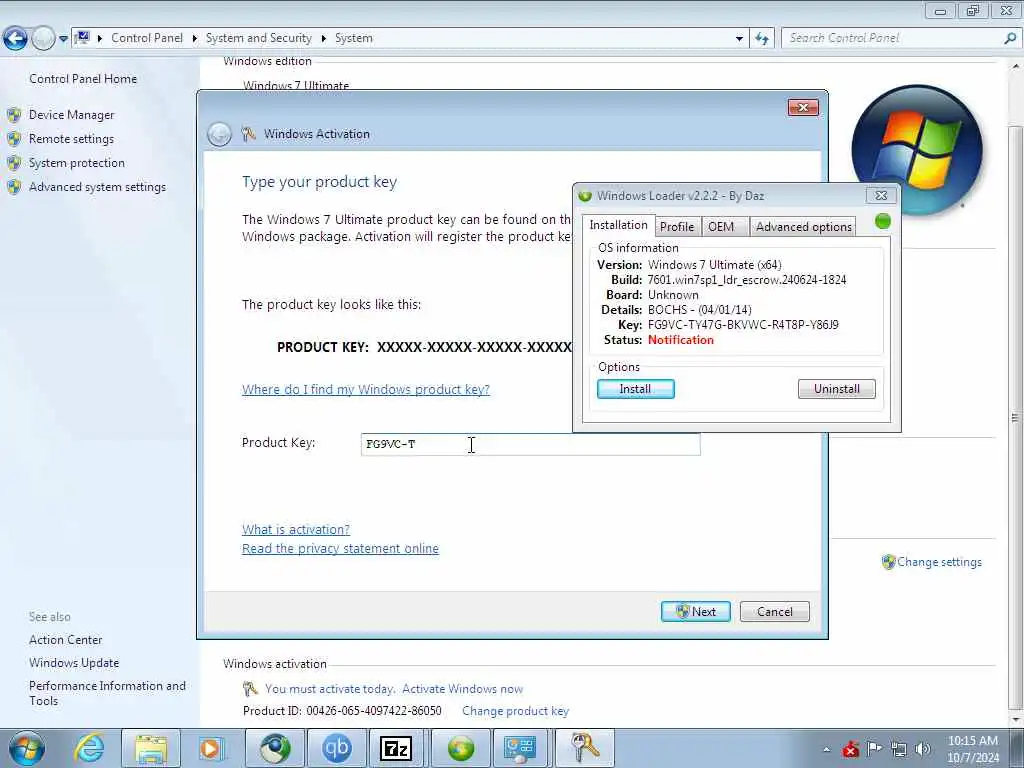The image size is (1024, 768).
Task: Select Windows Loader green orb taskbar icon
Action: tap(460, 748)
